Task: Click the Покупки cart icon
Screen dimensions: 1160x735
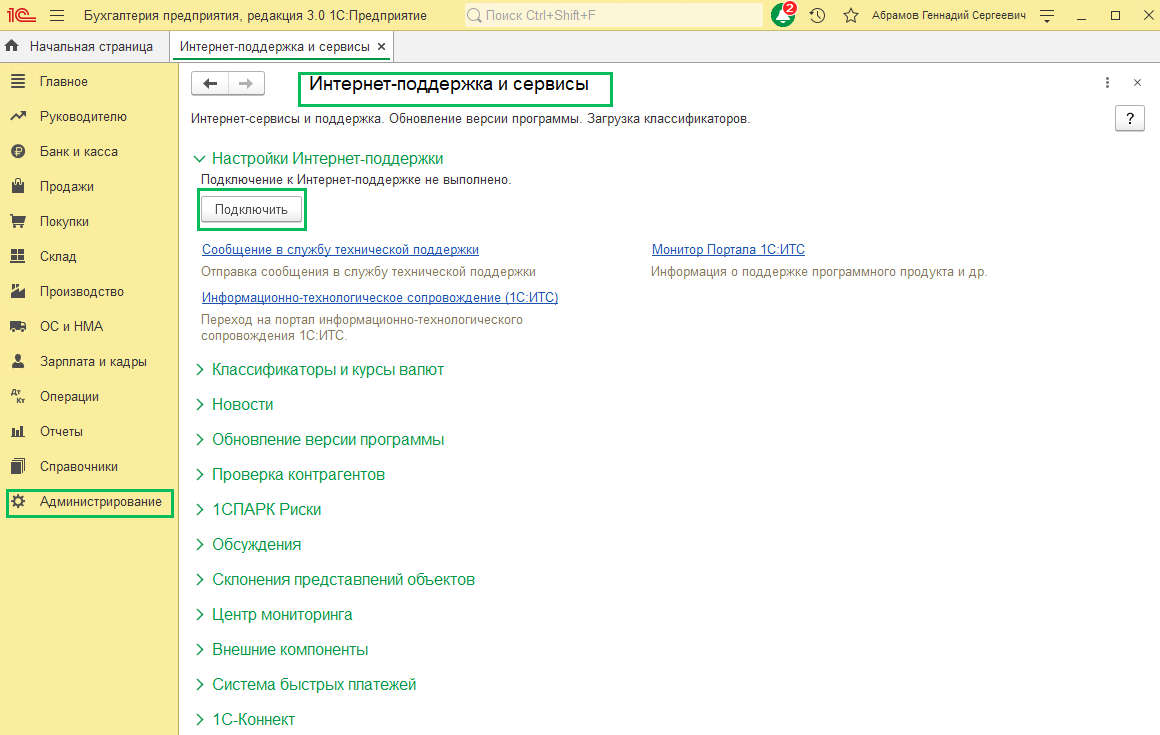Action: pos(18,221)
